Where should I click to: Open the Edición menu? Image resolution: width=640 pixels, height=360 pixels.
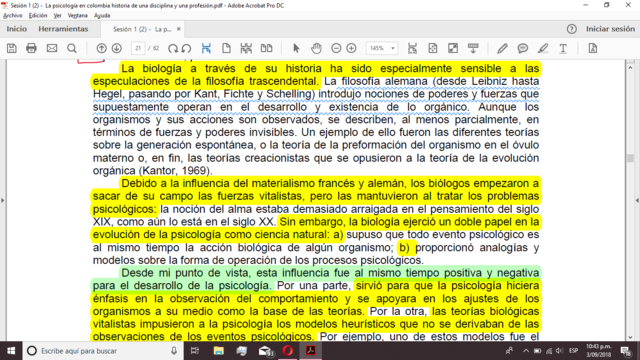coord(38,16)
